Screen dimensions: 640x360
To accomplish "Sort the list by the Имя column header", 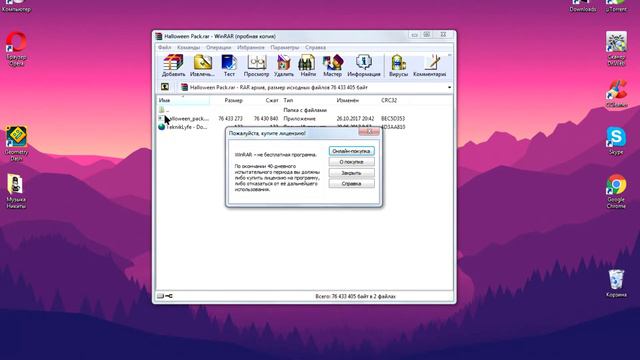I will 183,100.
